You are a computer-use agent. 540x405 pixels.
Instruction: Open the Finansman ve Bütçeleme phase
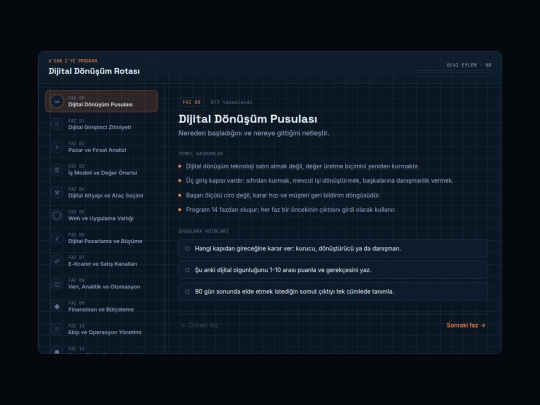point(102,307)
